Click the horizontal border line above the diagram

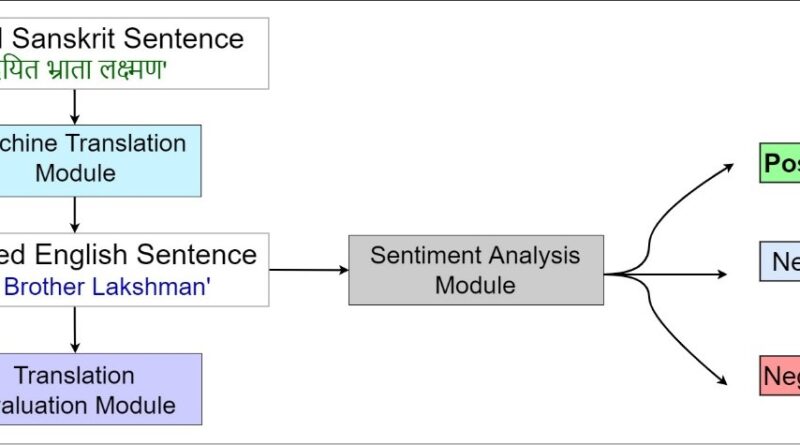tap(400, 2)
